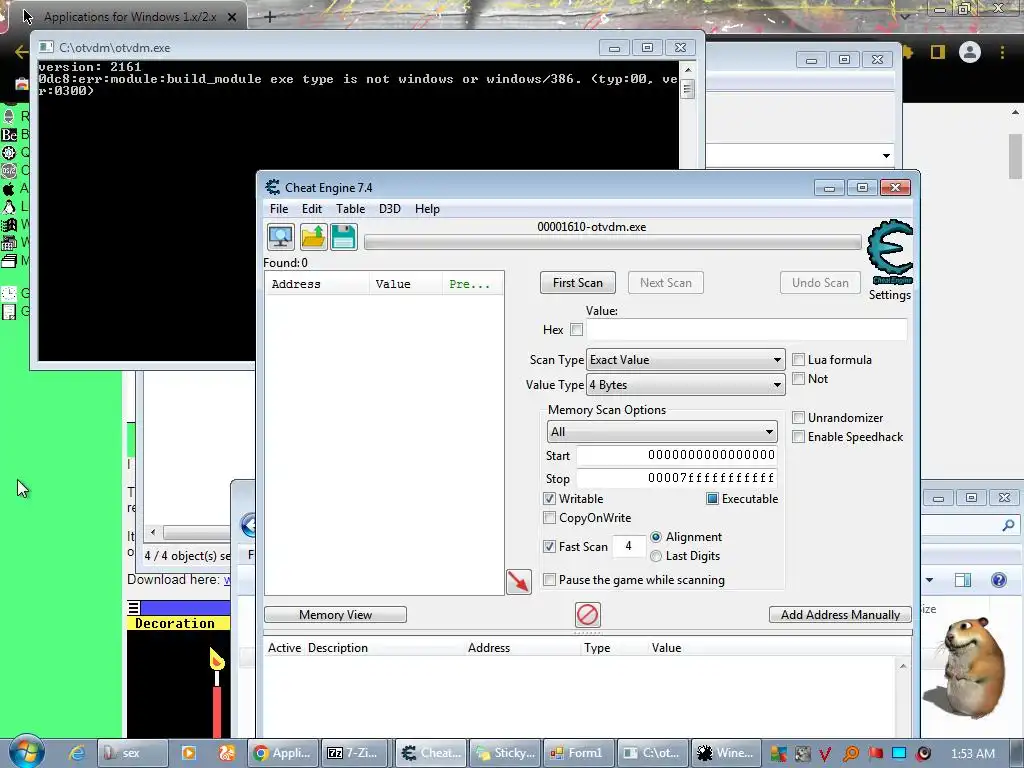Image resolution: width=1024 pixels, height=768 pixels.
Task: Check the CopyOnWrite checkbox
Action: click(x=549, y=518)
